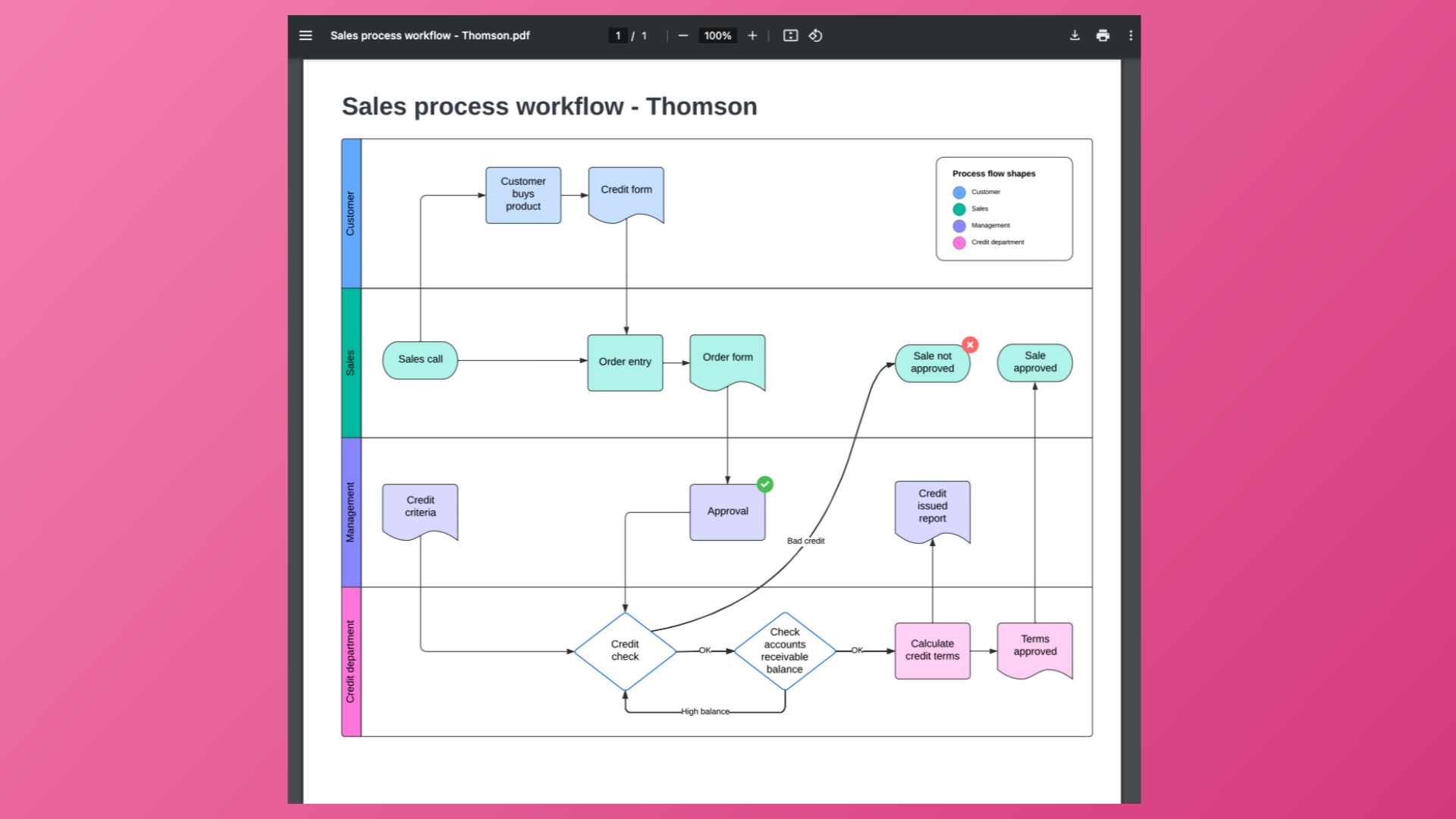This screenshot has height=819, width=1456.
Task: Click the red X on Sale not approved
Action: coord(970,344)
